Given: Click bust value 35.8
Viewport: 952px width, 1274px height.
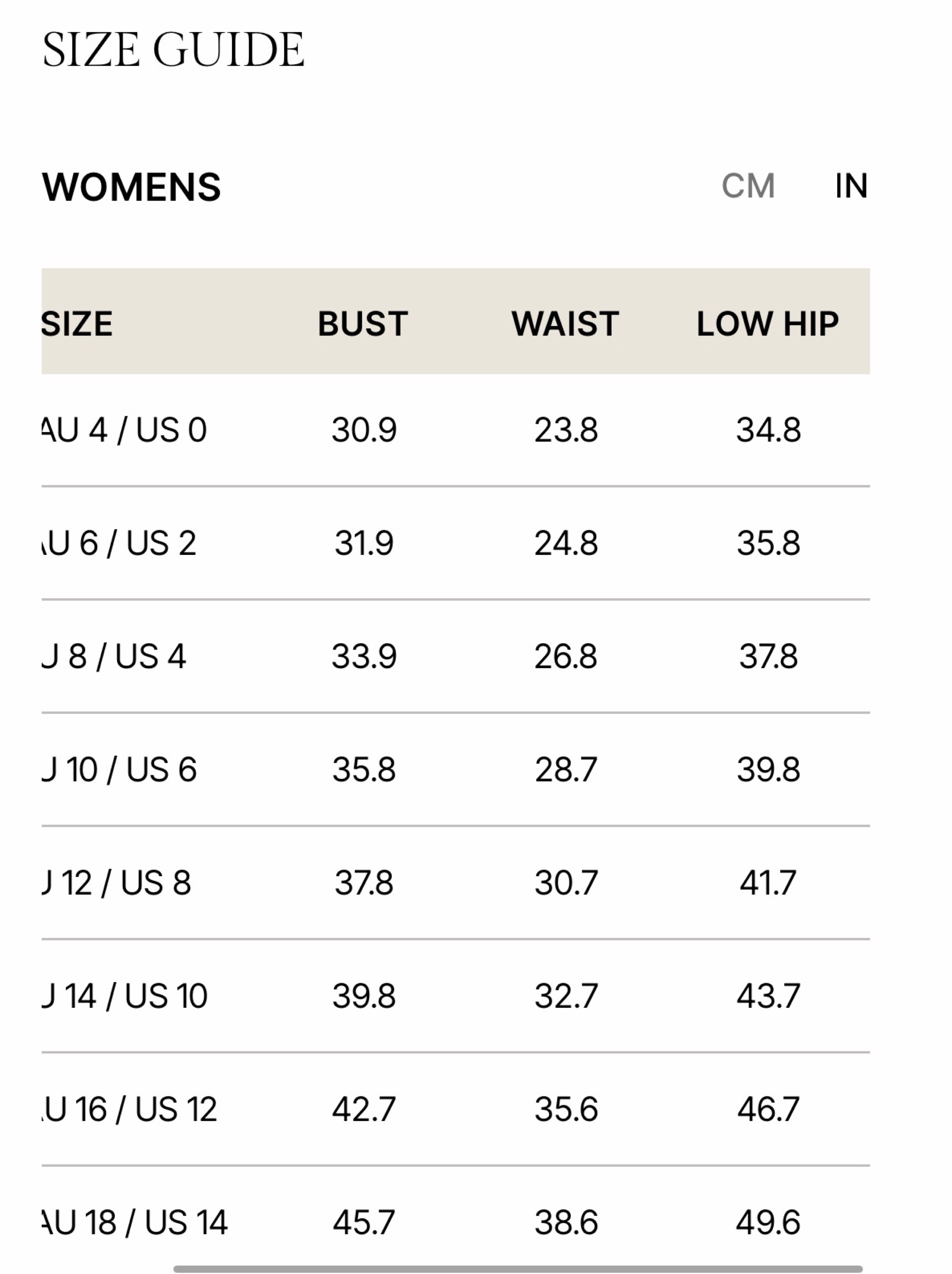Looking at the screenshot, I should pyautogui.click(x=364, y=770).
